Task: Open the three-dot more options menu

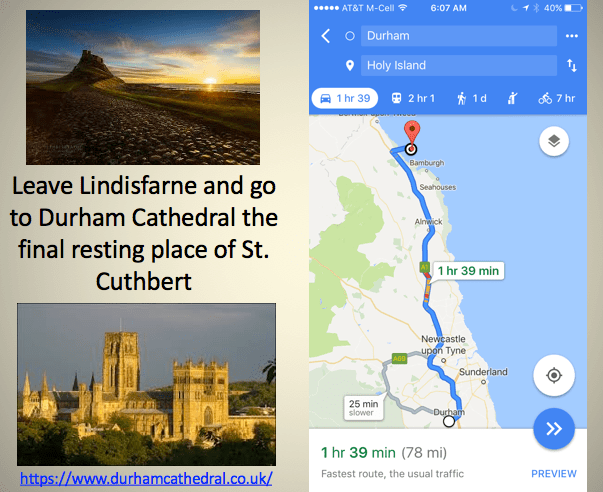Action: pyautogui.click(x=572, y=37)
